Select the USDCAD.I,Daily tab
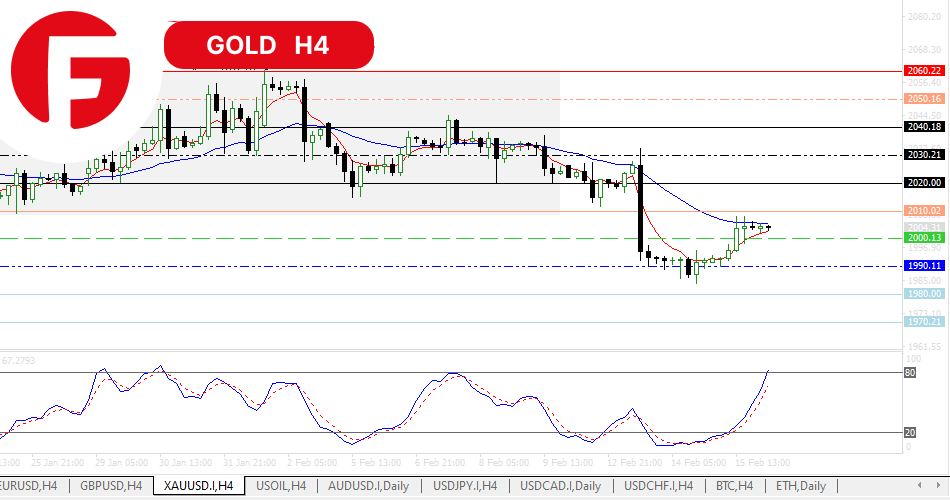Viewport: 950px width, 500px height. point(560,486)
